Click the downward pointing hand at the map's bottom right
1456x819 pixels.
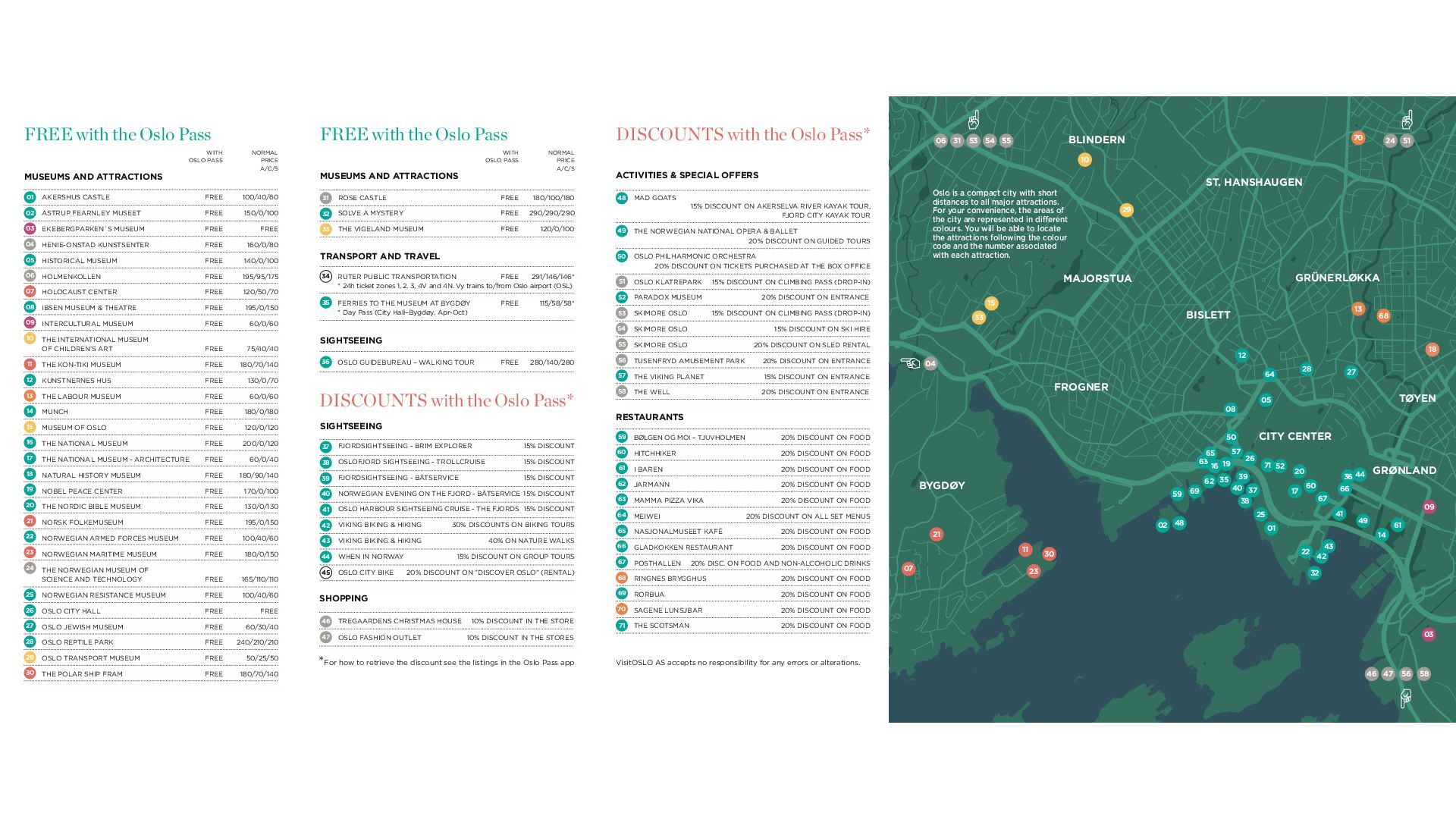pyautogui.click(x=1405, y=698)
